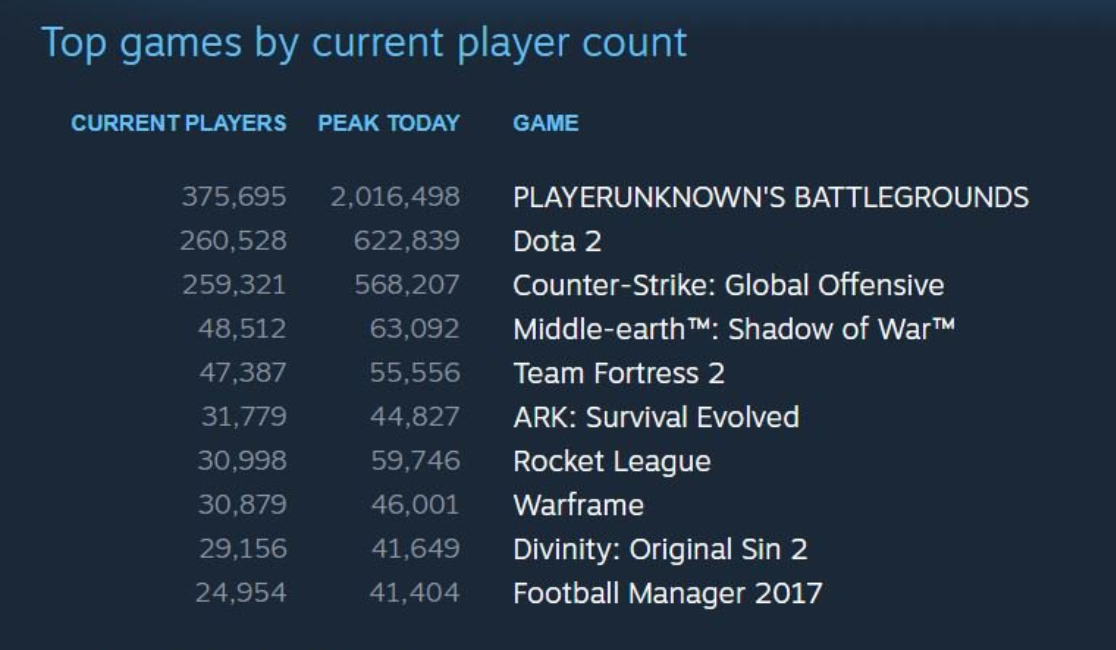Open Football Manager 2017 page
1116x650 pixels.
(x=668, y=593)
